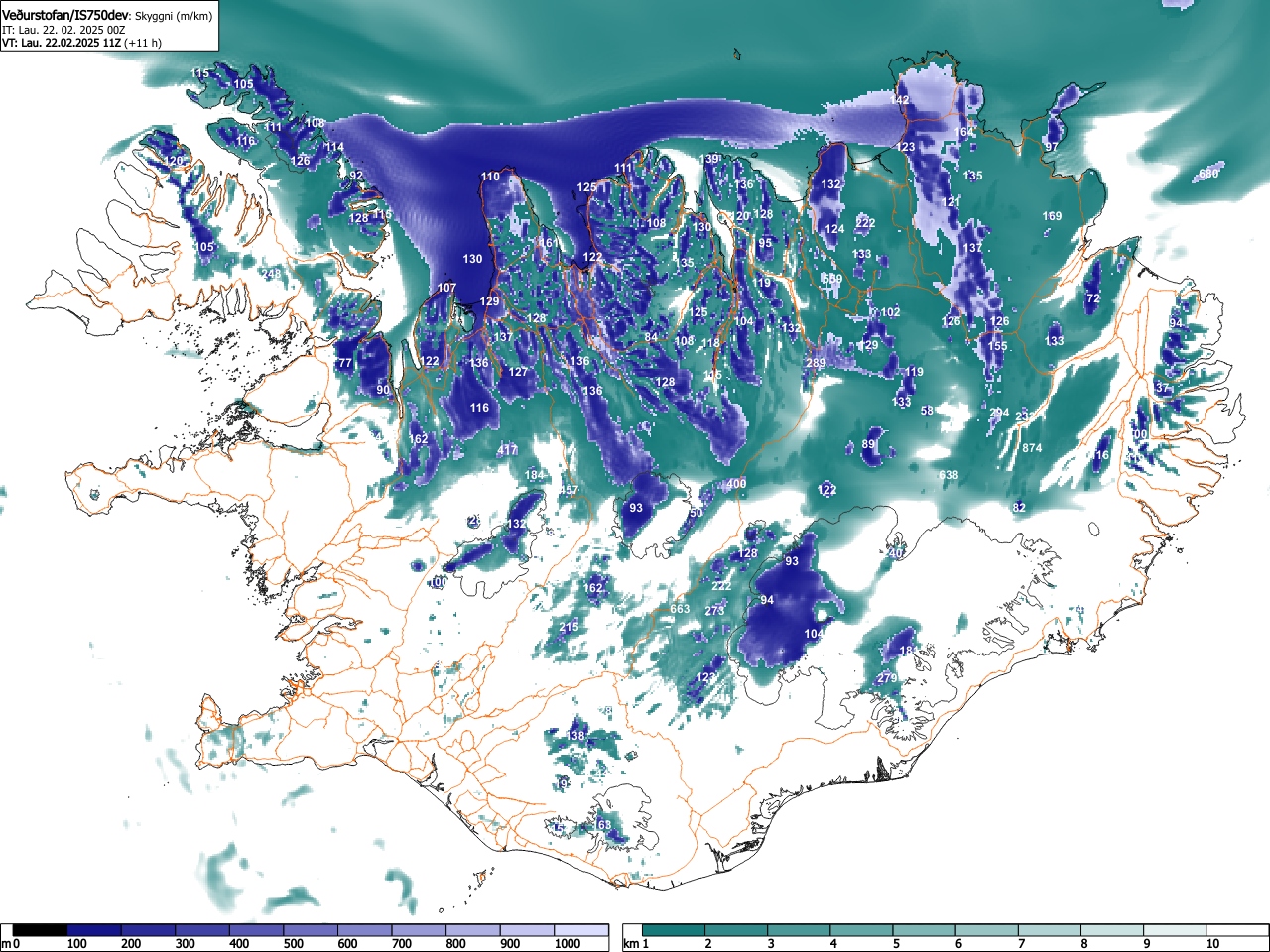Choose the 500–600 m purple legend swatch
The height and width of the screenshot is (952, 1270).
coord(311,930)
